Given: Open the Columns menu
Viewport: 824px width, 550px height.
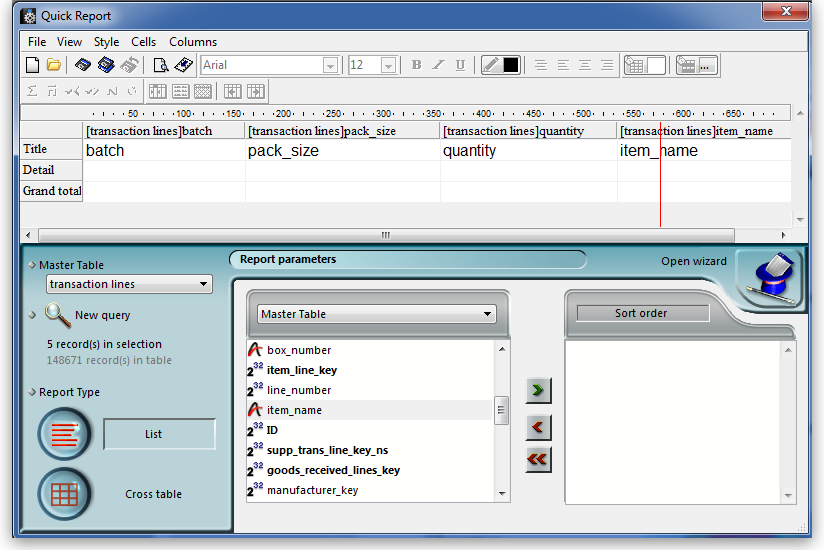Looking at the screenshot, I should pos(193,42).
